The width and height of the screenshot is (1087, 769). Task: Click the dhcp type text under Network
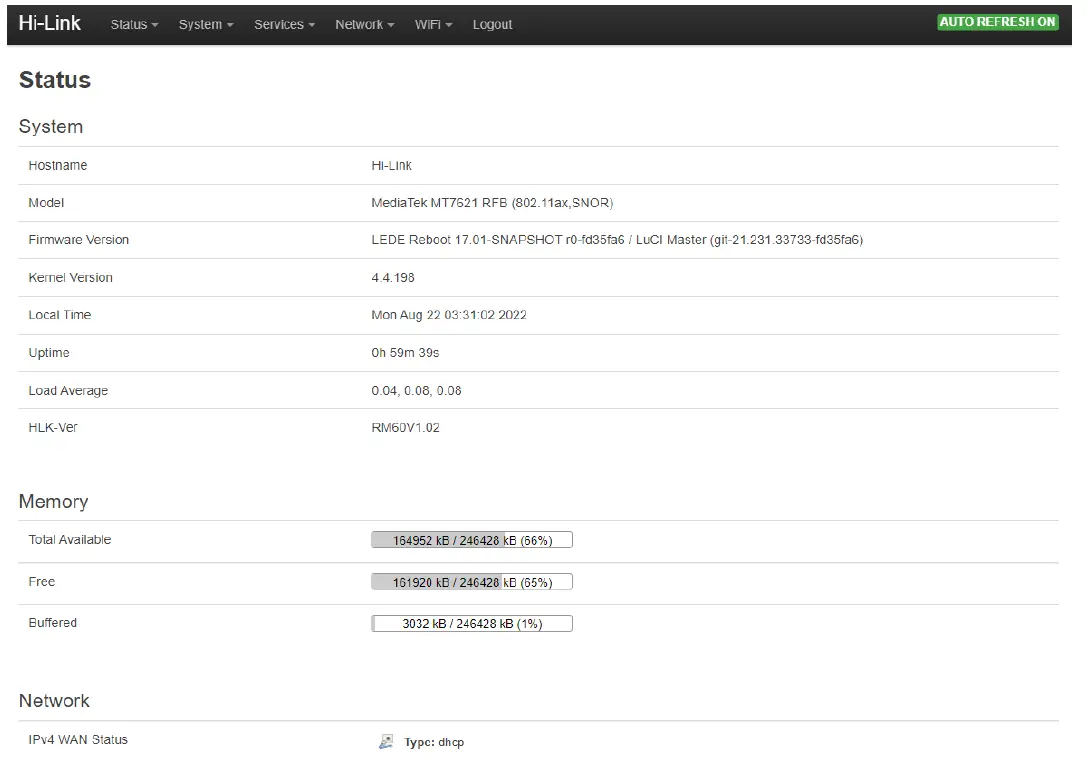(450, 743)
